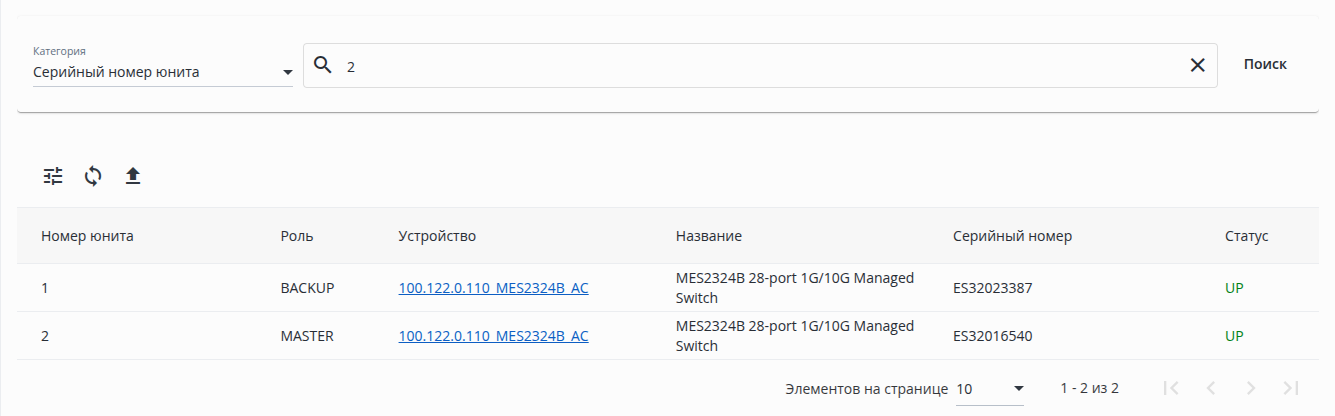Go to the previous page arrow
Image resolution: width=1335 pixels, height=416 pixels.
(x=1211, y=388)
